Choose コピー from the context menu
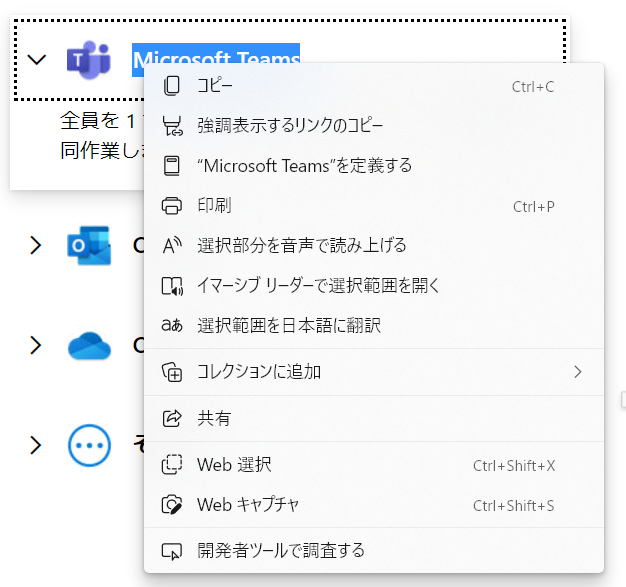This screenshot has width=626, height=587. coord(374,86)
